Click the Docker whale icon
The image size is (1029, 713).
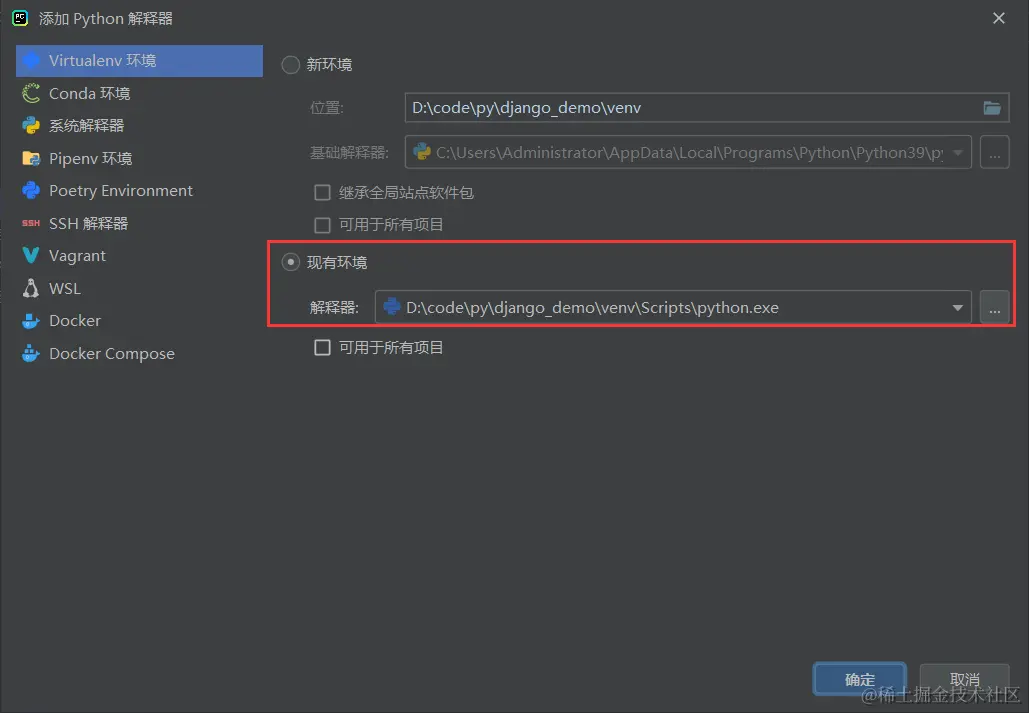tap(31, 320)
